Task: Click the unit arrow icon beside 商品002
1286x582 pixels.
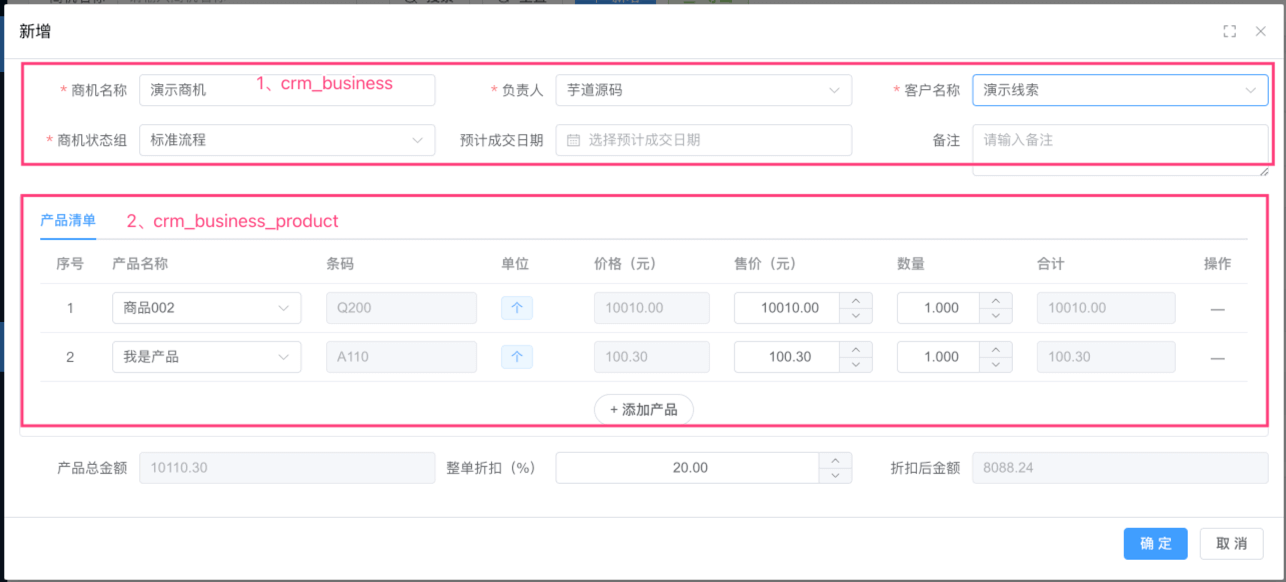Action: click(517, 308)
